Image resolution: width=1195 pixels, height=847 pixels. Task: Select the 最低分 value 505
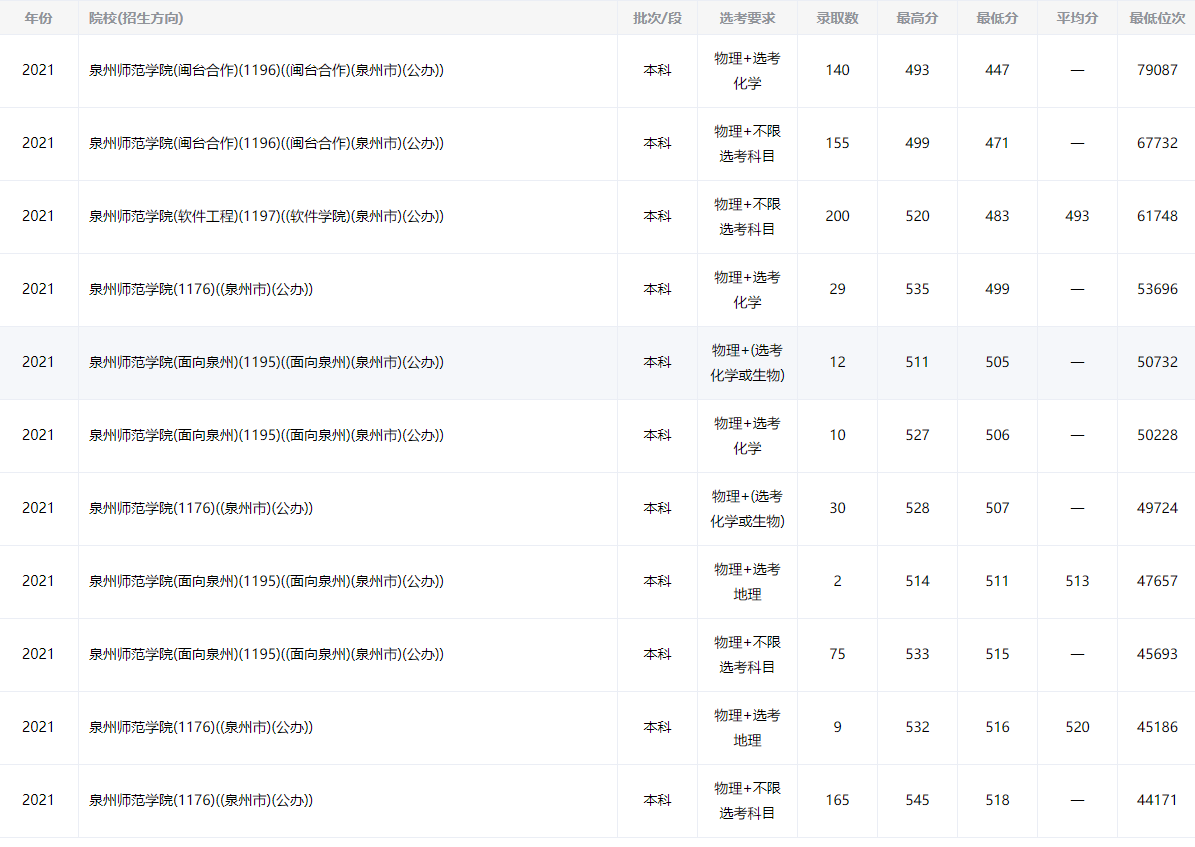pyautogui.click(x=997, y=362)
